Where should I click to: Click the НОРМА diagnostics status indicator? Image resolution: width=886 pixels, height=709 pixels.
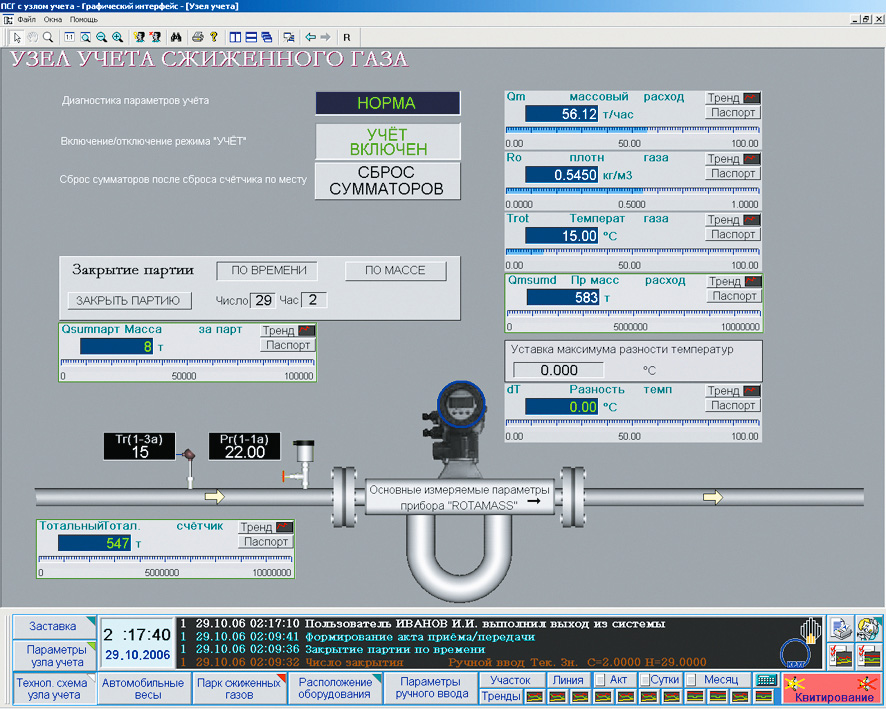click(x=388, y=103)
